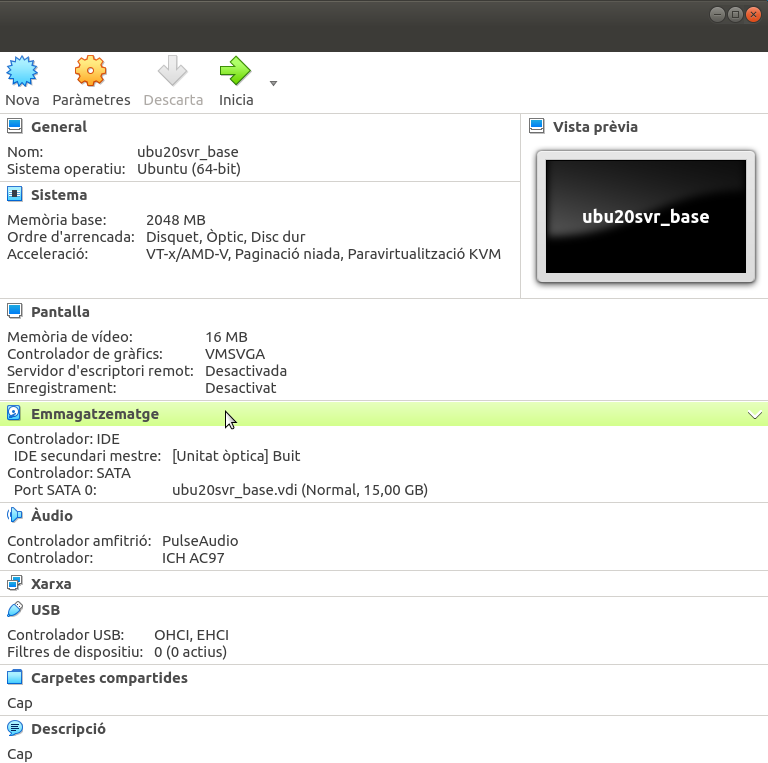Image resolution: width=768 pixels, height=763 pixels.
Task: Click the ubu20svr_base preview thumbnail
Action: click(x=645, y=217)
